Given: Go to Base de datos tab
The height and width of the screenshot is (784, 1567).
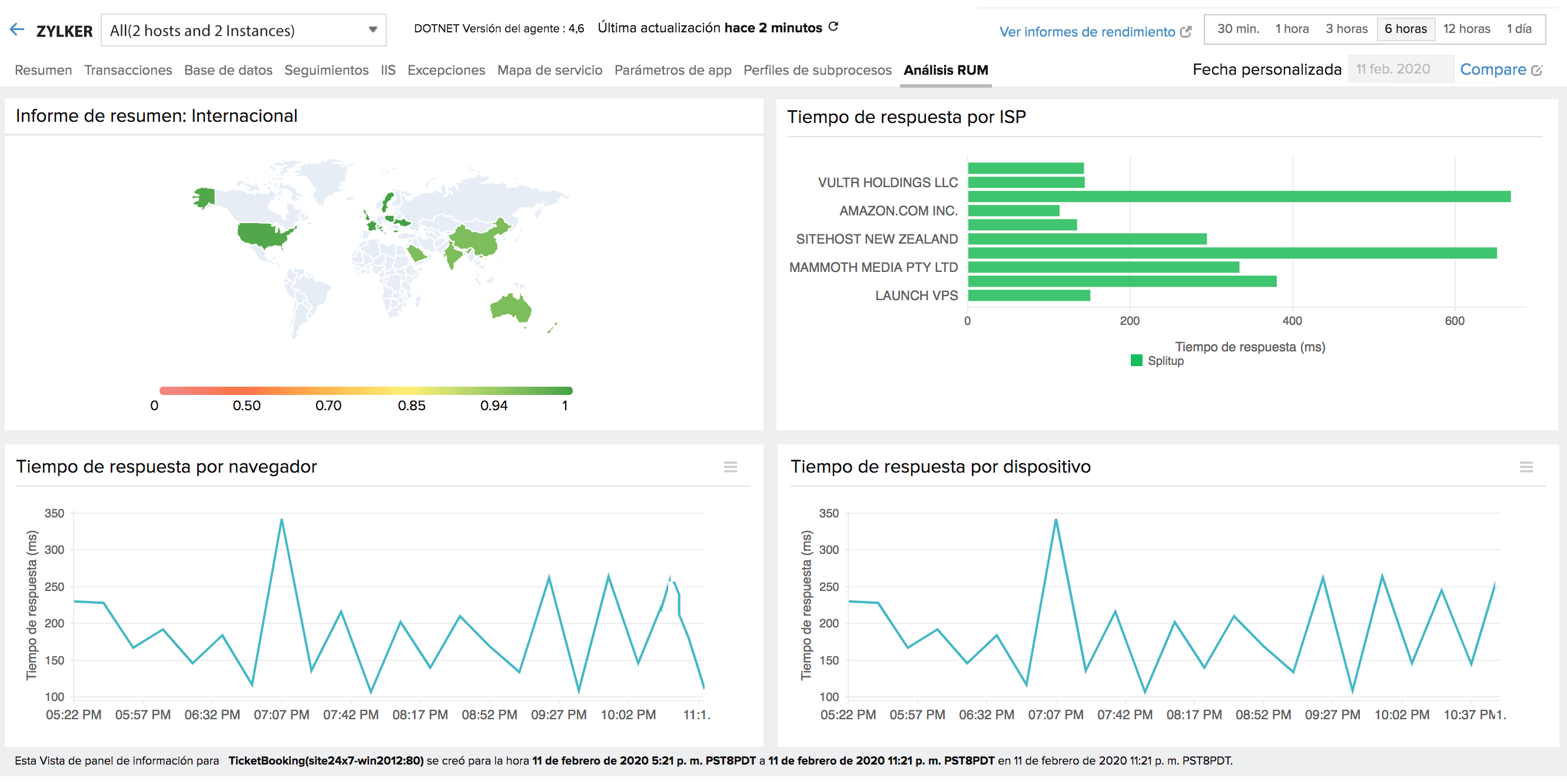Looking at the screenshot, I should [x=228, y=70].
